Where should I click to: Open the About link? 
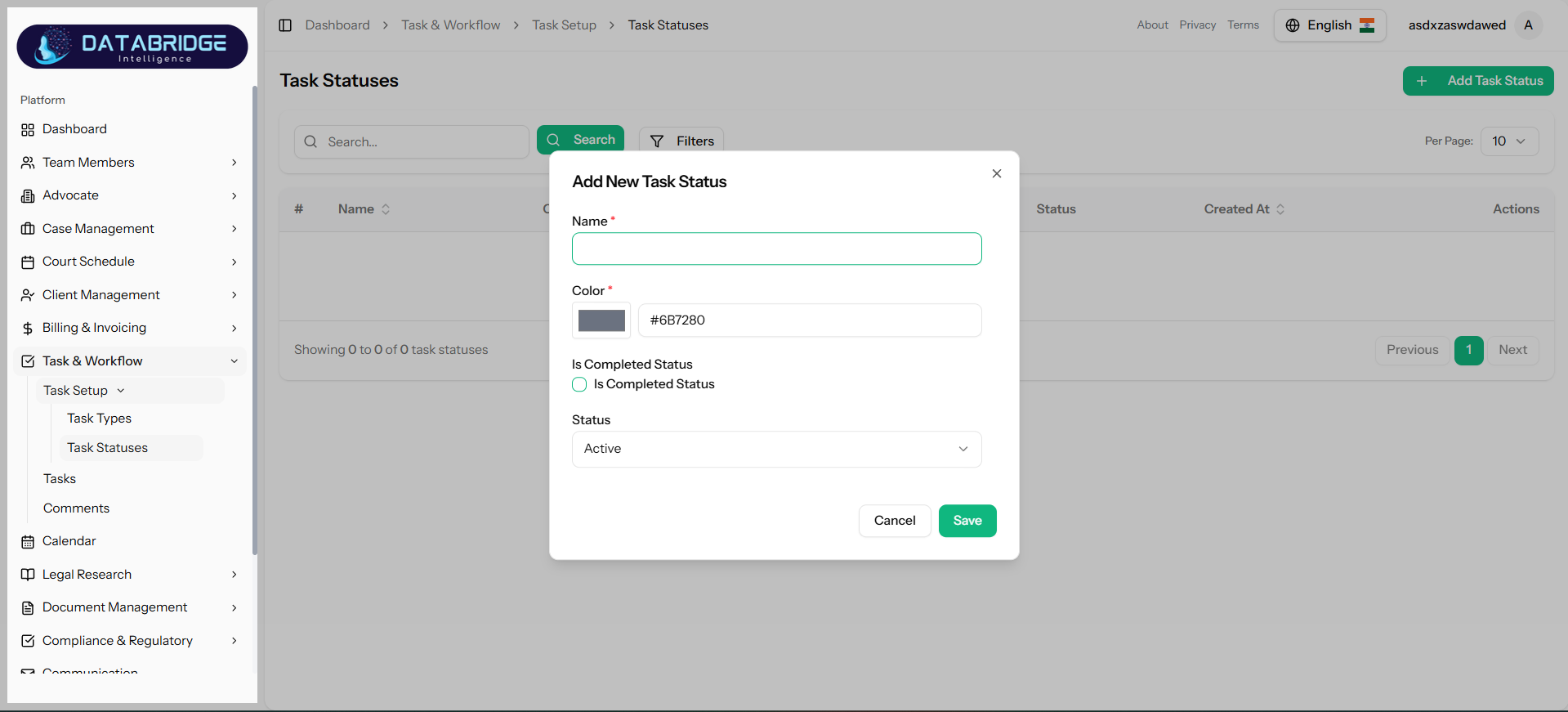(x=1152, y=25)
